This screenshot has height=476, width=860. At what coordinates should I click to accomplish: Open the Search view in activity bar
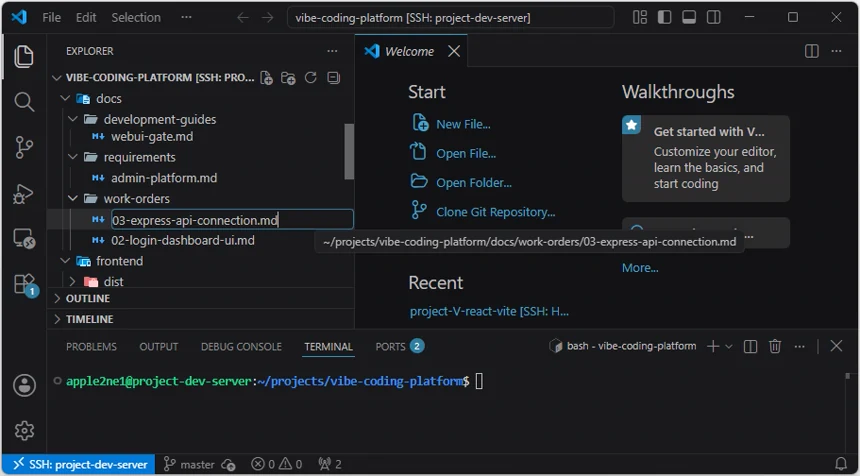click(x=24, y=102)
